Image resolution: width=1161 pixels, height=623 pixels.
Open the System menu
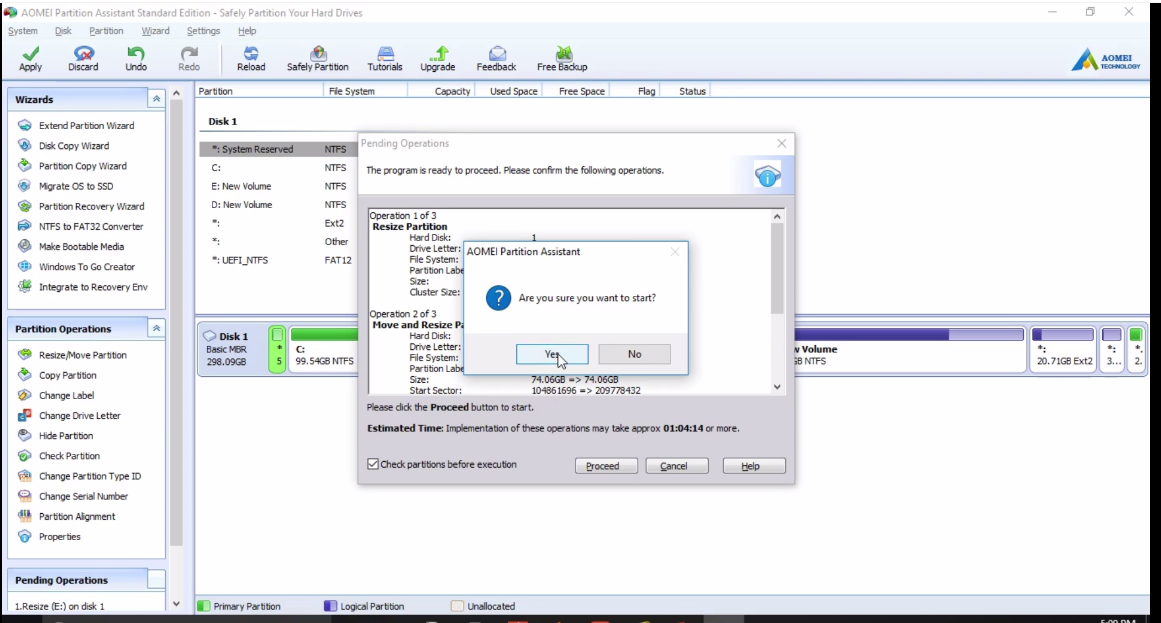[23, 31]
